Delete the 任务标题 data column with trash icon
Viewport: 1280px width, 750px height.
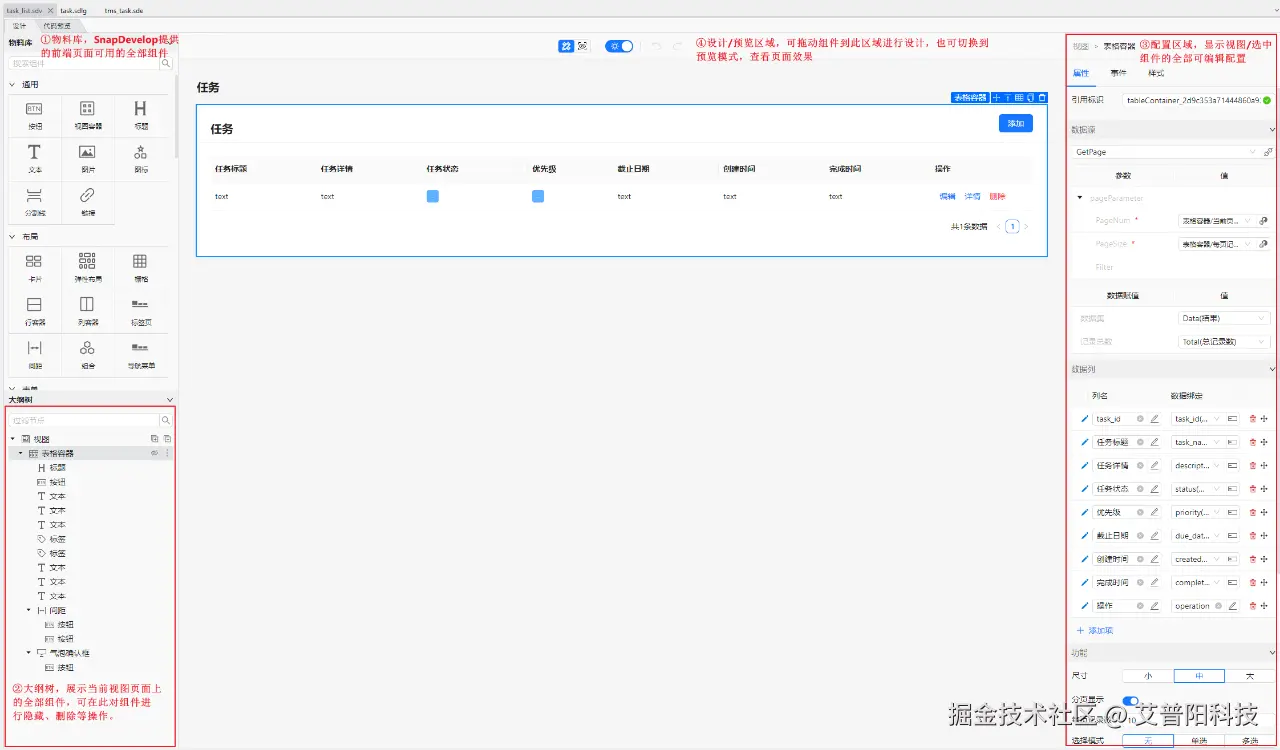tap(1252, 442)
